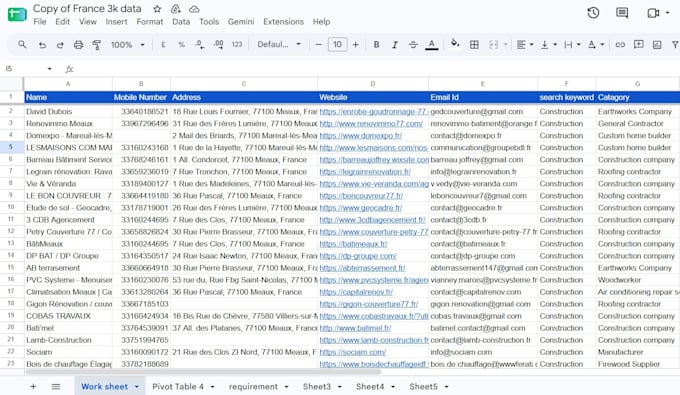
Task: Open the batimeaux.fr website link
Action: (353, 244)
